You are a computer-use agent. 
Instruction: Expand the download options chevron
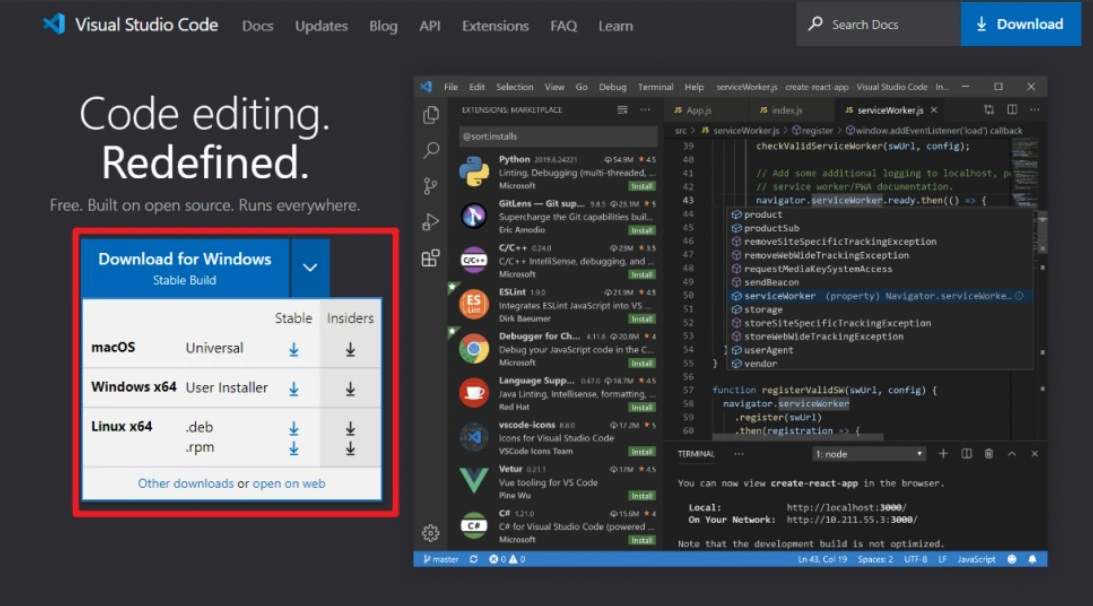click(x=310, y=268)
